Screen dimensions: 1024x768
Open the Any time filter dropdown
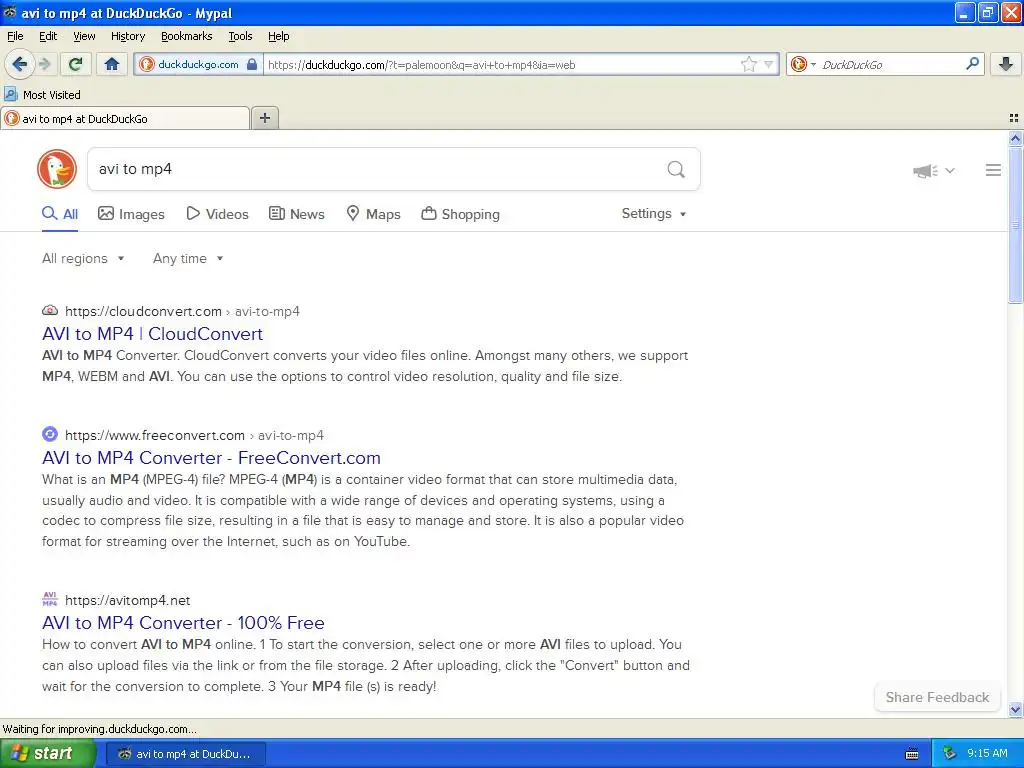pyautogui.click(x=188, y=259)
